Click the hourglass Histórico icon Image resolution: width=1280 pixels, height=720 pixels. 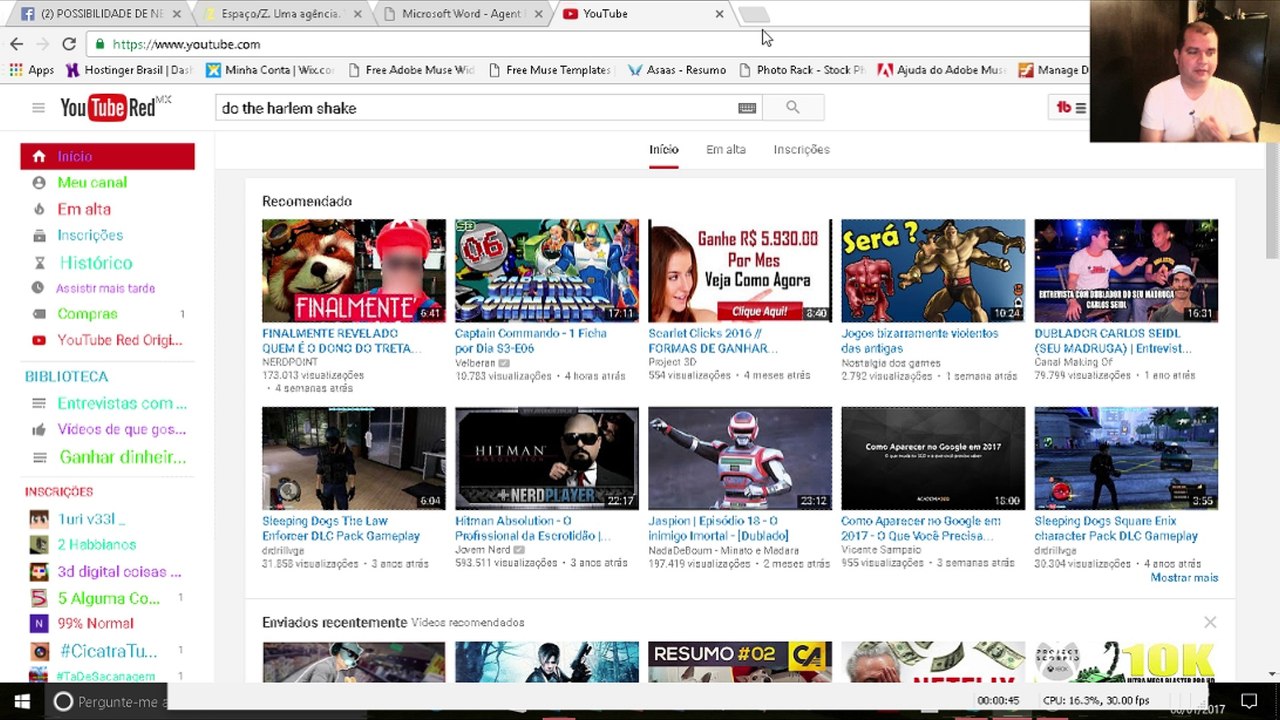[x=39, y=263]
